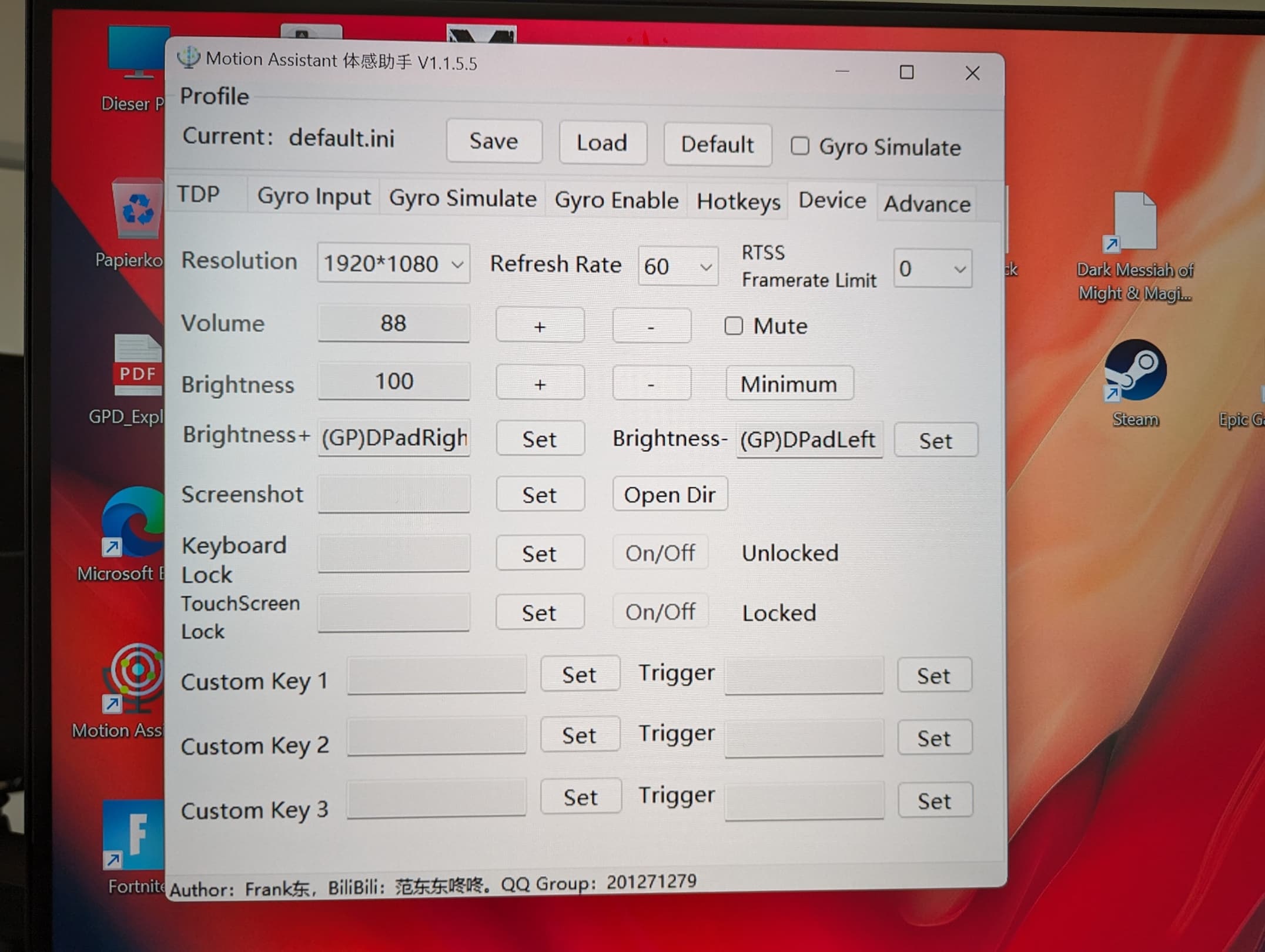This screenshot has height=952, width=1265.
Task: Click the TouchScreen Lock hotkey field
Action: [x=394, y=612]
